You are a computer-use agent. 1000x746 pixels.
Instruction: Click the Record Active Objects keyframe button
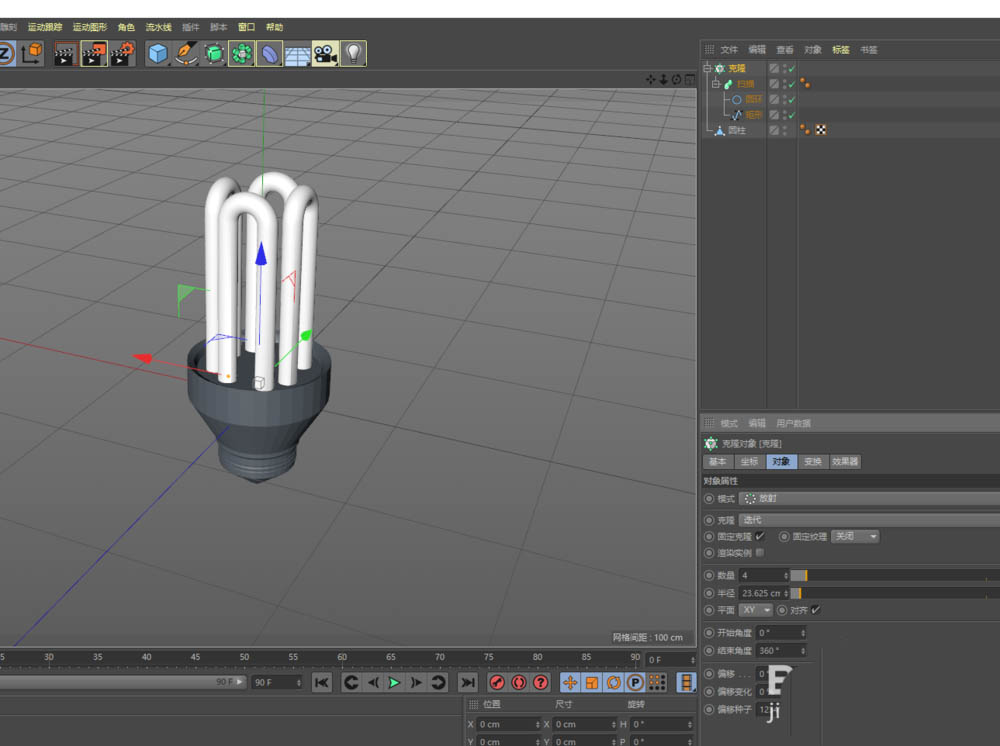497,682
